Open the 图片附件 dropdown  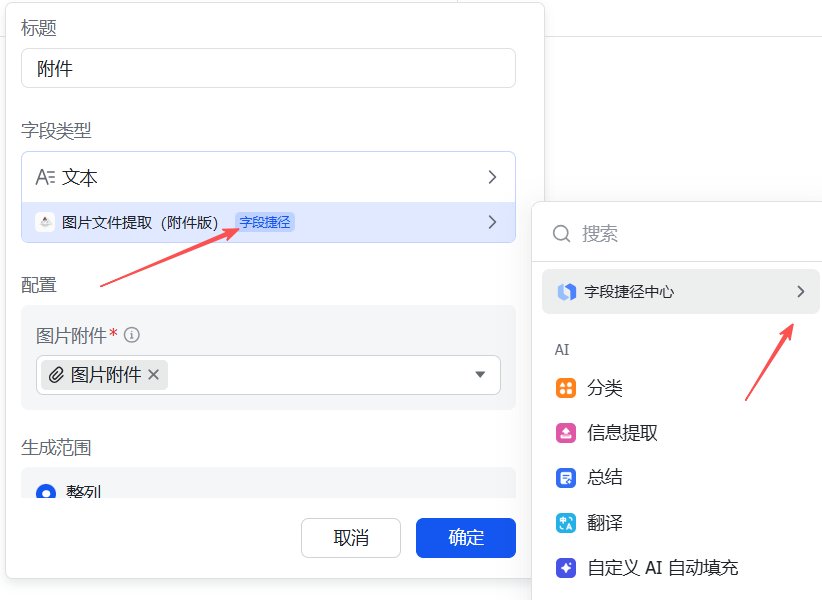482,374
